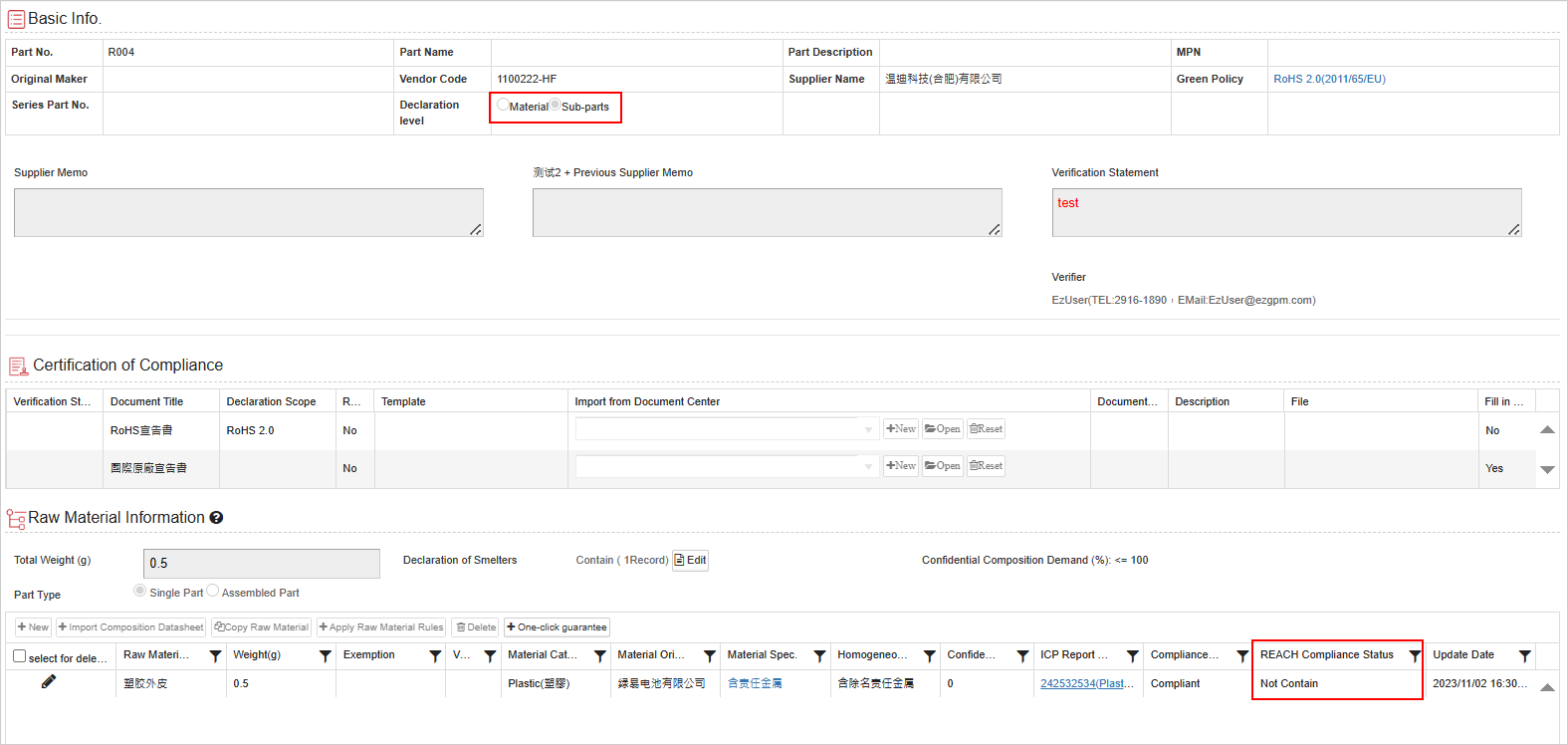Open the RoHS 2.0(2011/65/EU) green policy link
Image resolution: width=1568 pixels, height=745 pixels.
(x=1329, y=79)
